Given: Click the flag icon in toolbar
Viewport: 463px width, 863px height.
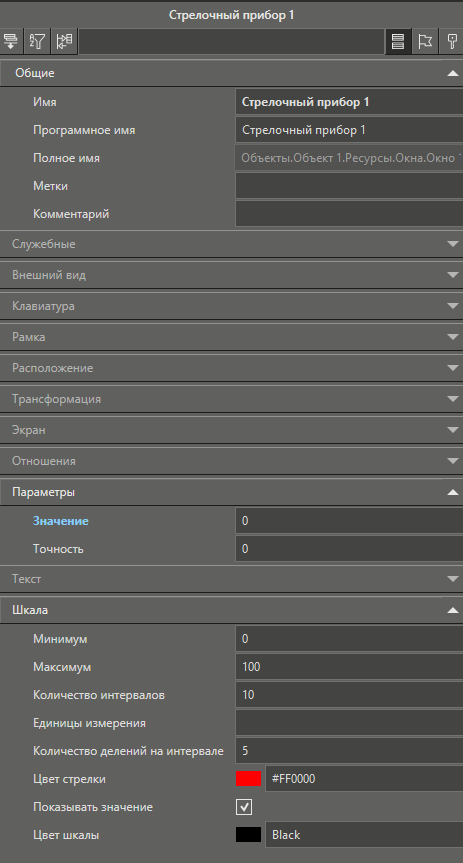Looking at the screenshot, I should point(425,41).
